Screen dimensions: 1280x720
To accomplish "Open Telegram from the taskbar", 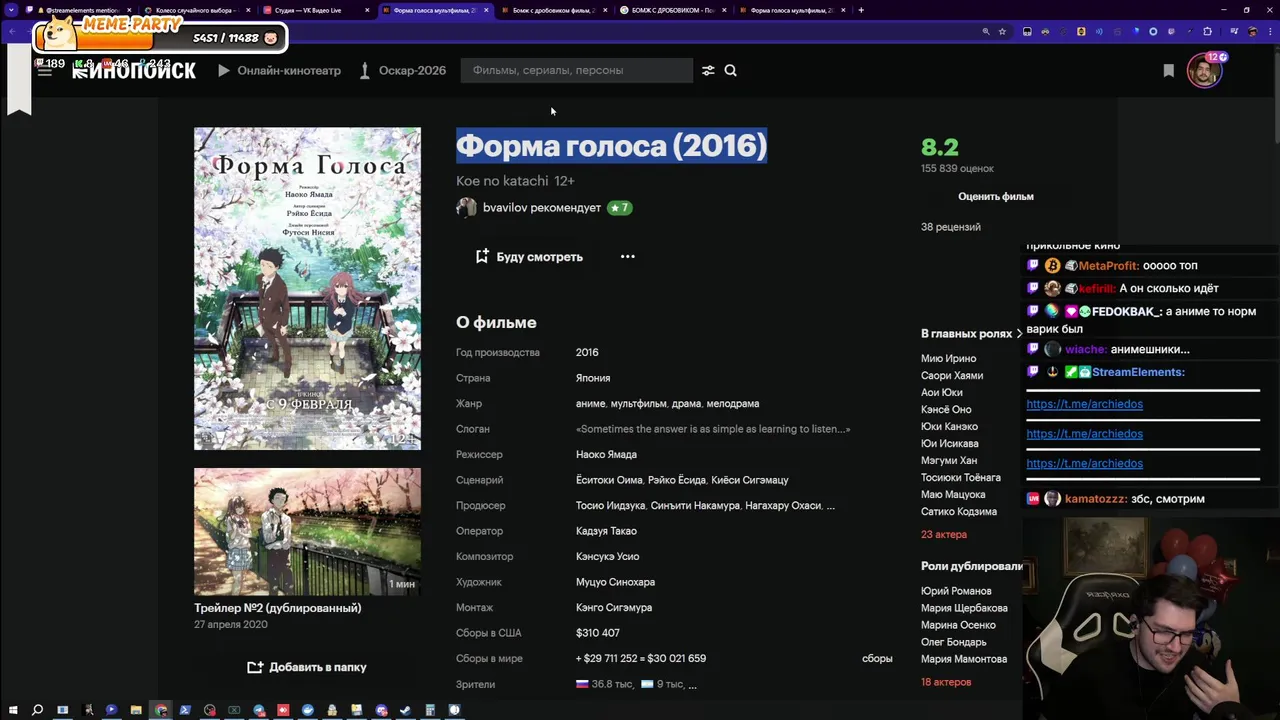I will click(259, 710).
